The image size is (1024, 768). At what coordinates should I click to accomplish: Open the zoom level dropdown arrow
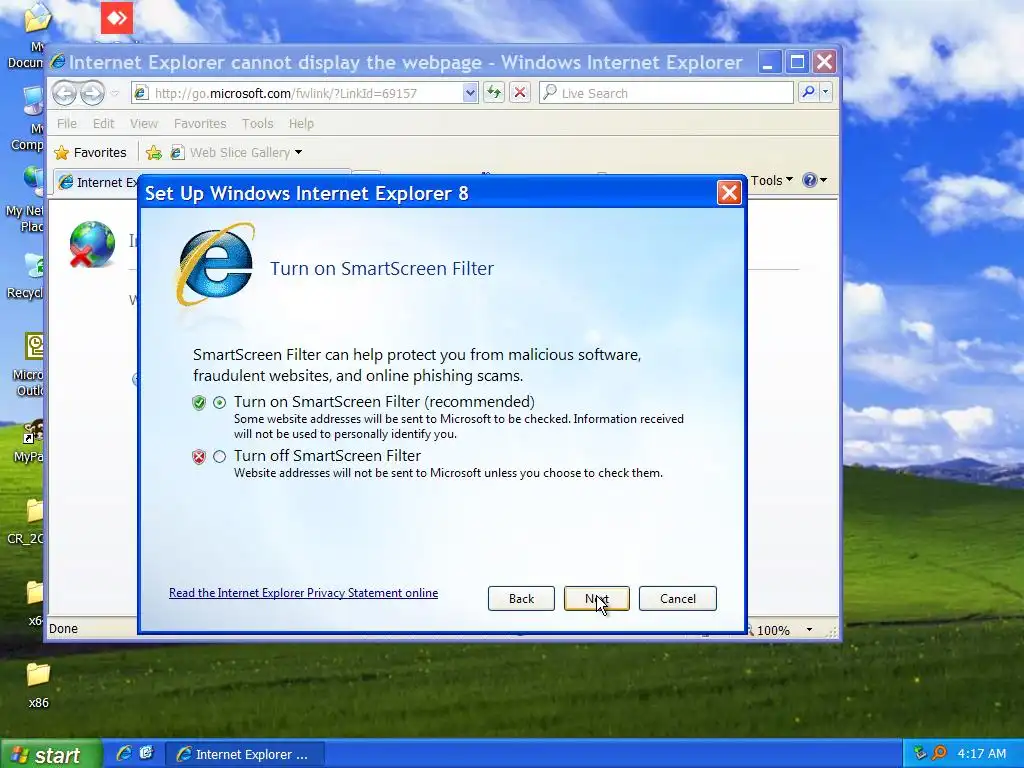click(x=809, y=630)
